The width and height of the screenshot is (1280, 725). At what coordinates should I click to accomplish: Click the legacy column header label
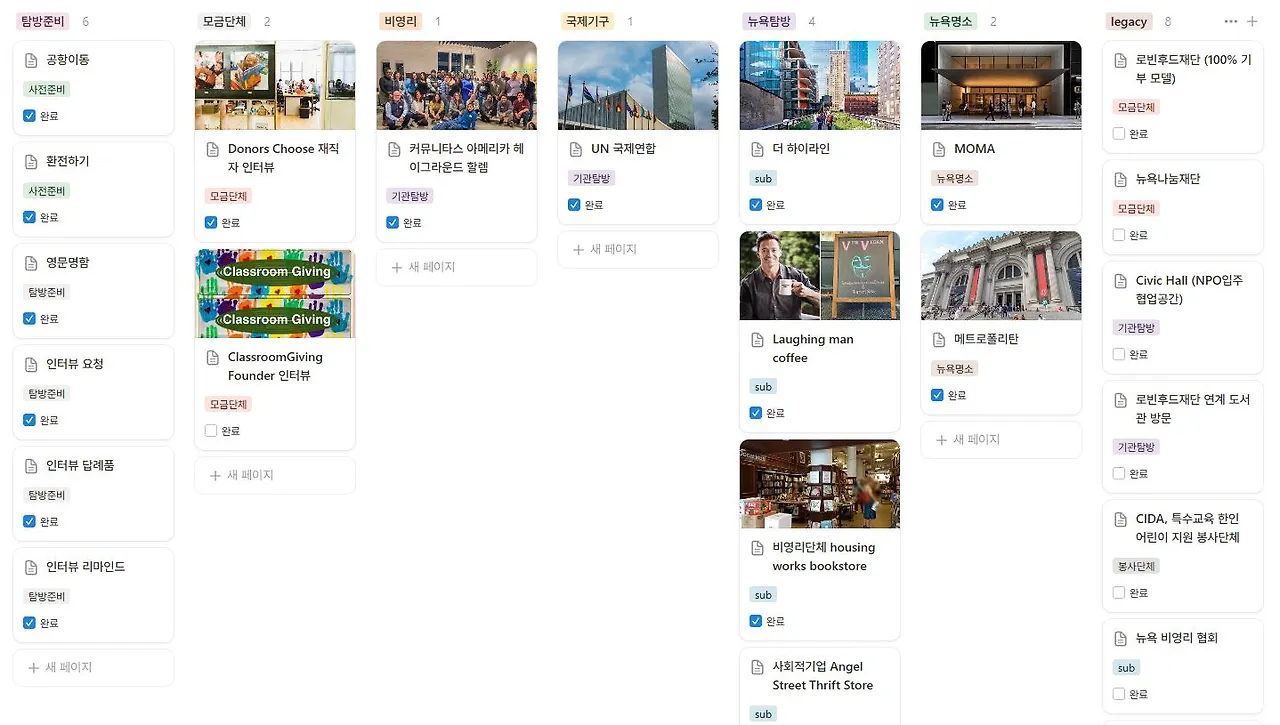click(1129, 21)
